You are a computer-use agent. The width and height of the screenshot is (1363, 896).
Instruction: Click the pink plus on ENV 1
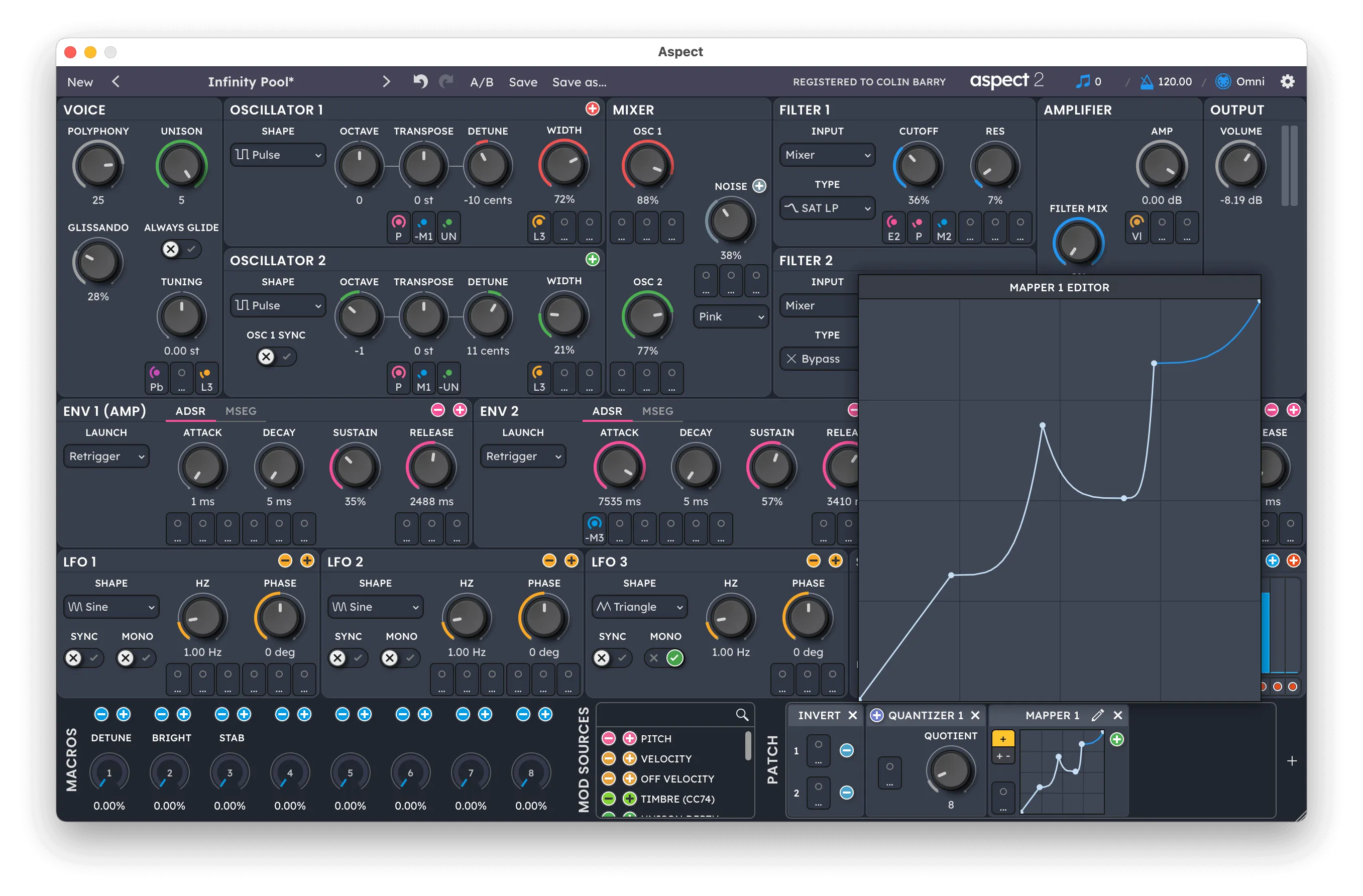click(460, 410)
